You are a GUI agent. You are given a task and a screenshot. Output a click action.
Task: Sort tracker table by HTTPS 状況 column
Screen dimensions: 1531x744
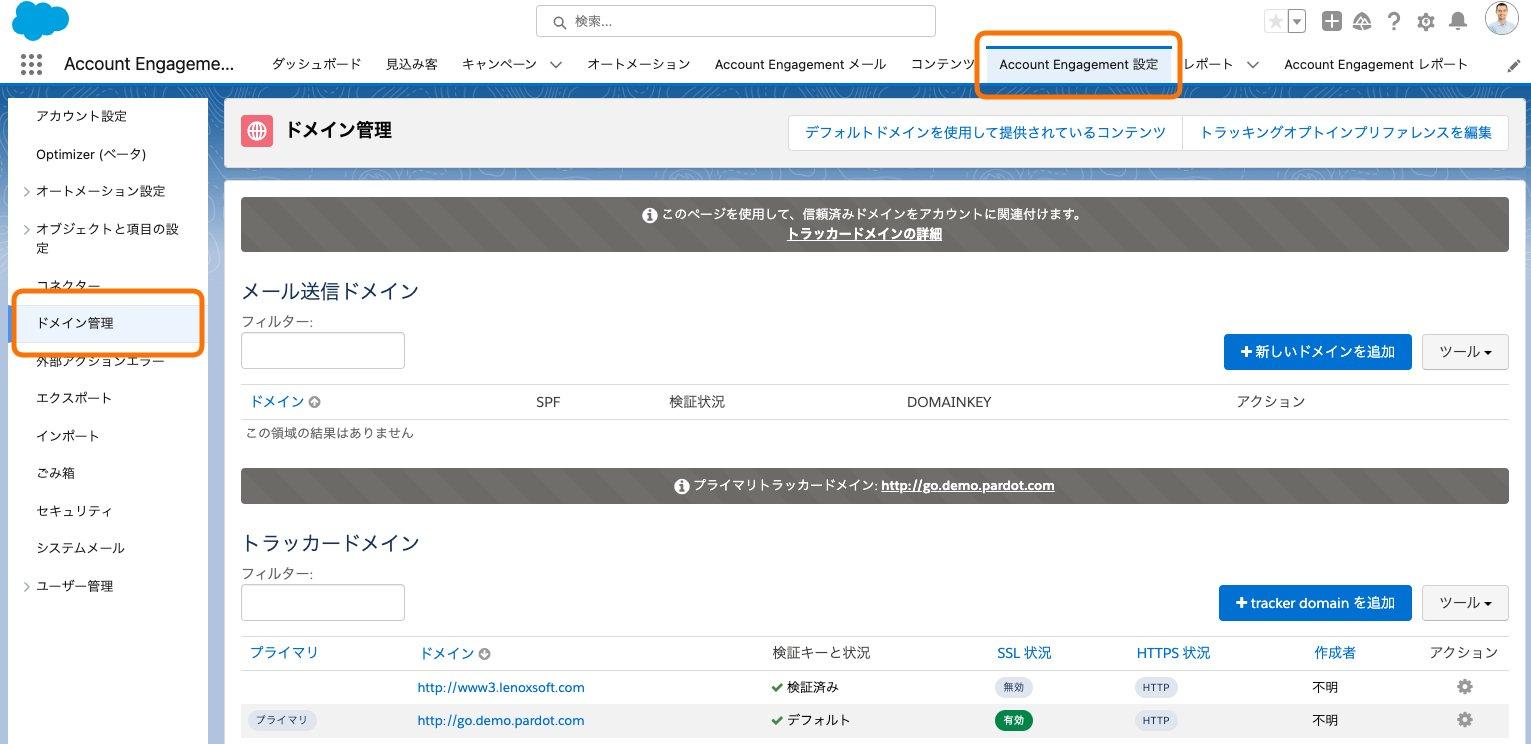tap(1173, 653)
